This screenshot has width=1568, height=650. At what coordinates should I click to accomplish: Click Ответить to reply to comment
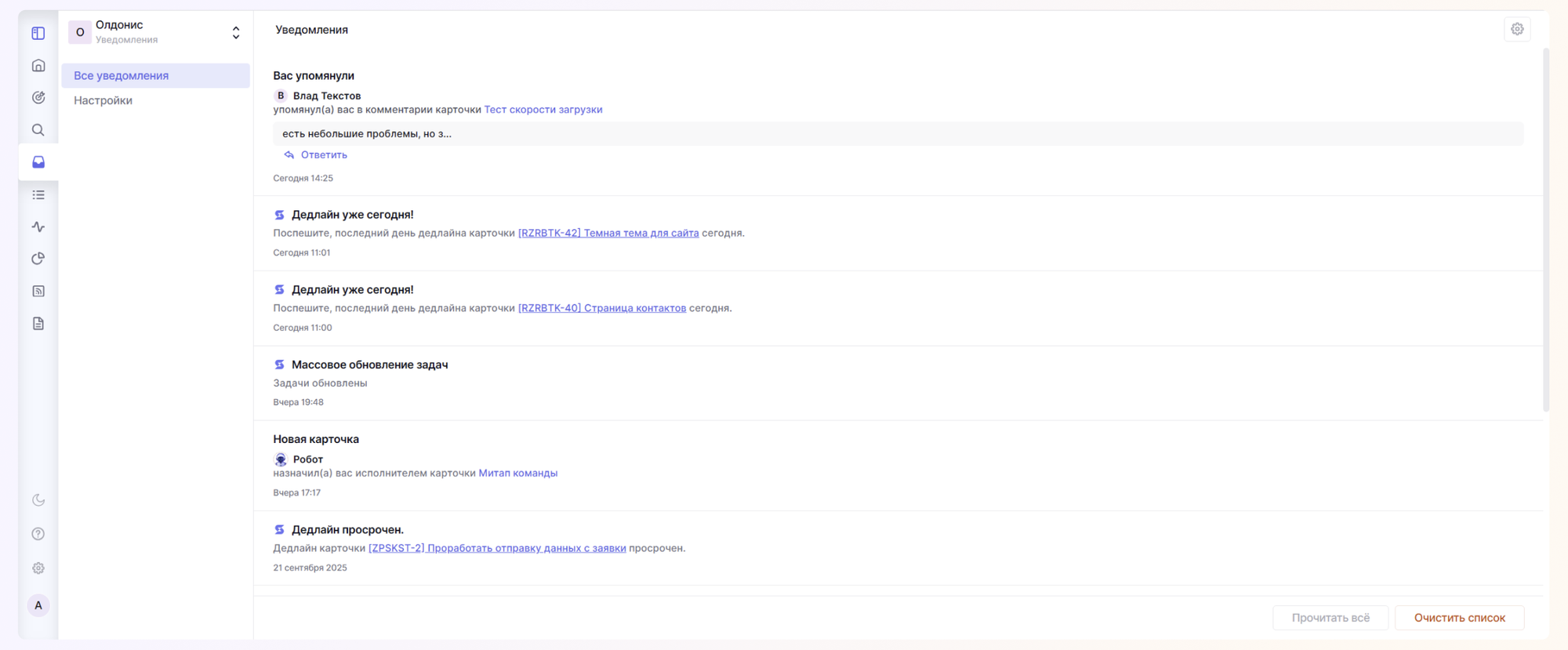pyautogui.click(x=323, y=155)
